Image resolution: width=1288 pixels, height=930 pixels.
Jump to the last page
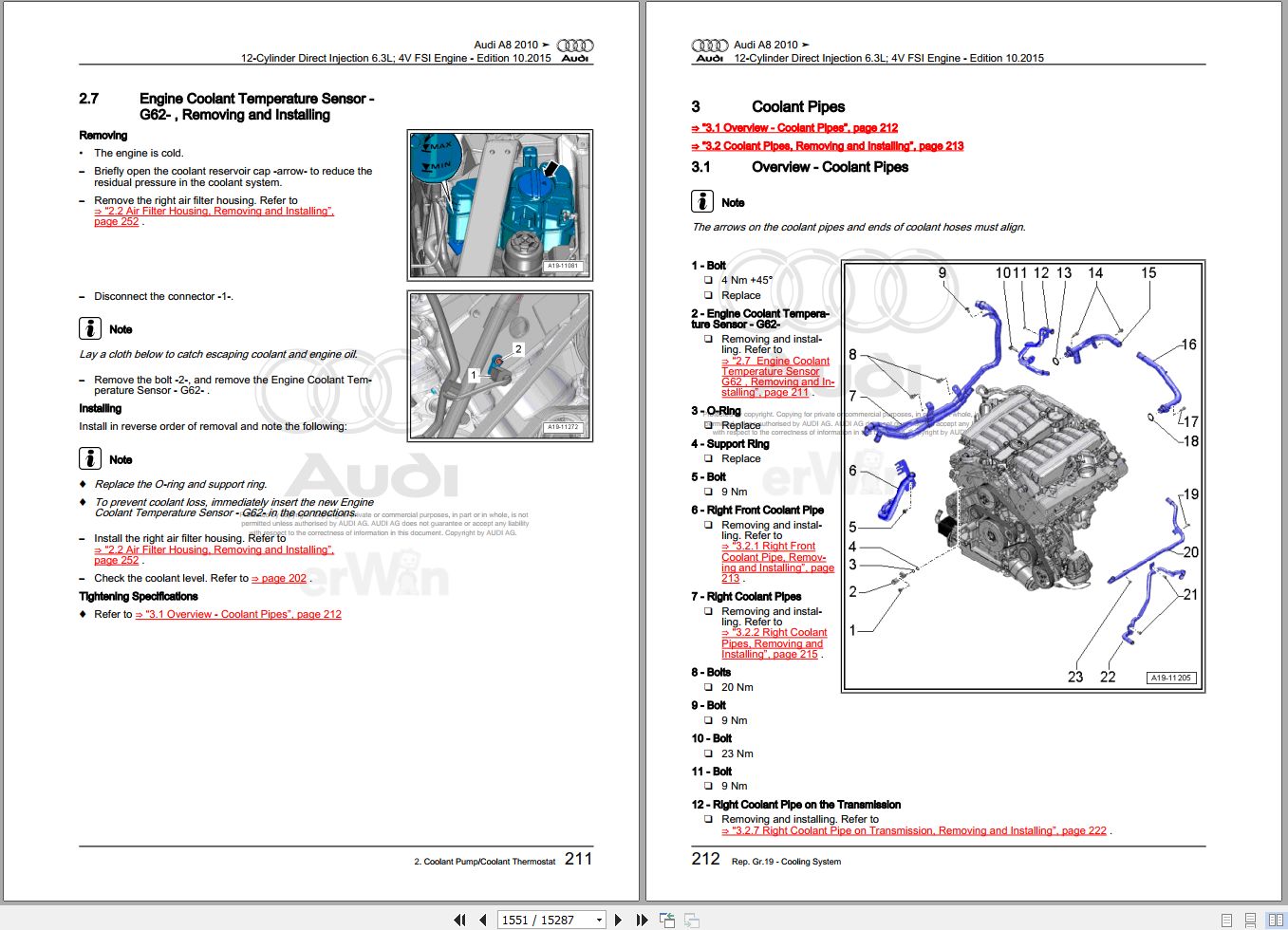tap(642, 920)
